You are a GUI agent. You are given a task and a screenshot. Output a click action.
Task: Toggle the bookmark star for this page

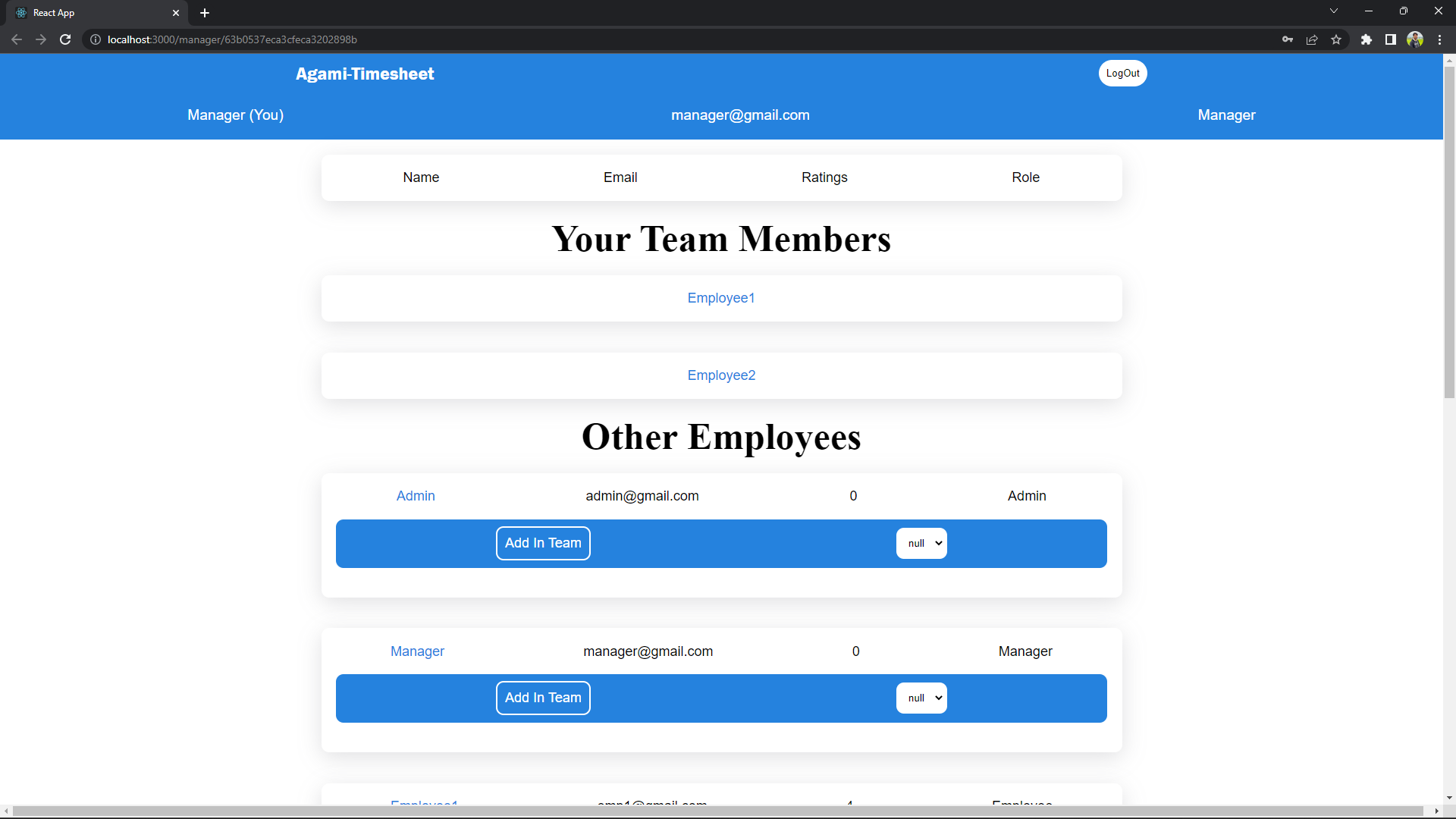click(x=1336, y=39)
